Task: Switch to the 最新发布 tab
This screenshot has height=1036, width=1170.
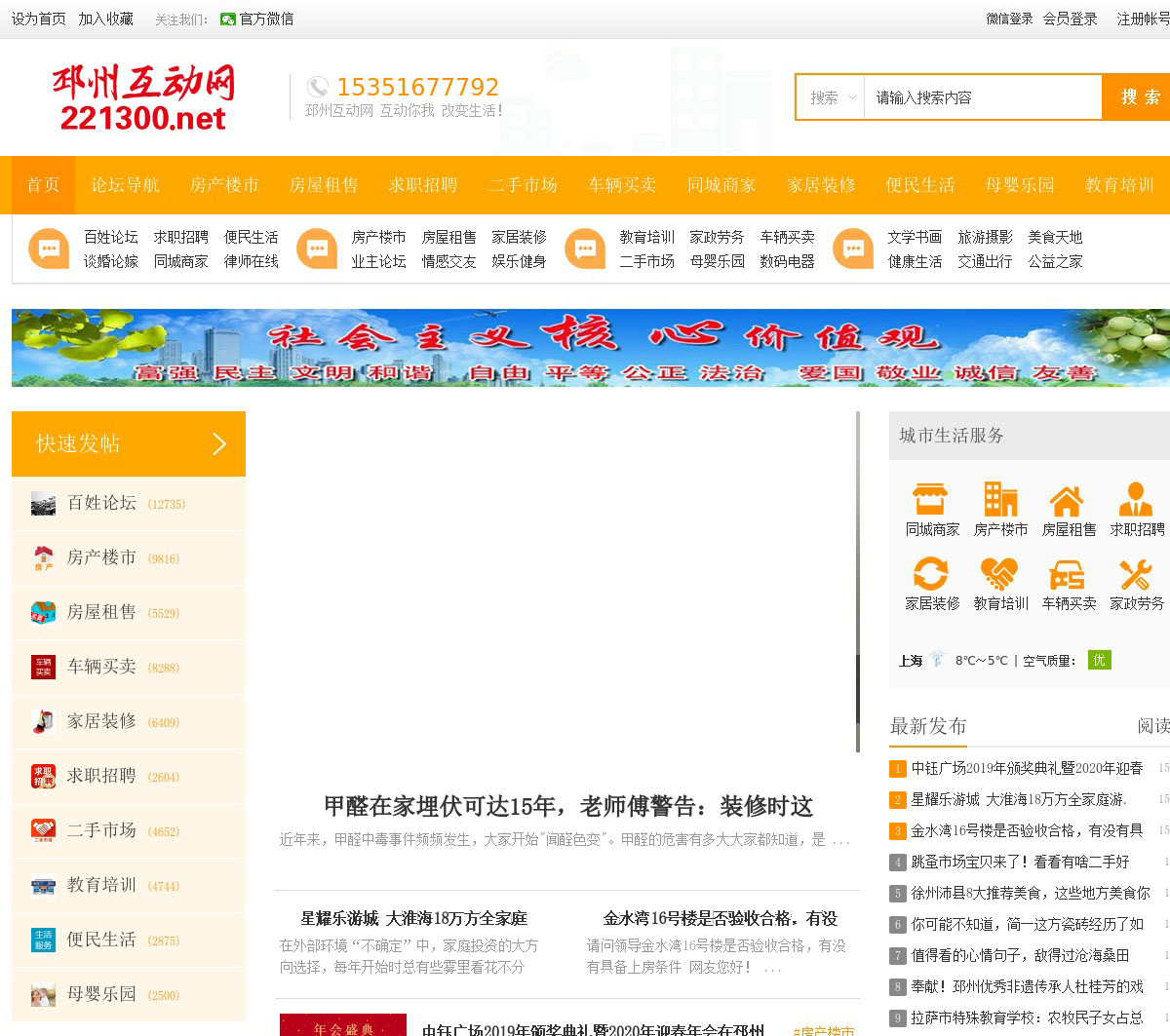Action: (x=928, y=726)
